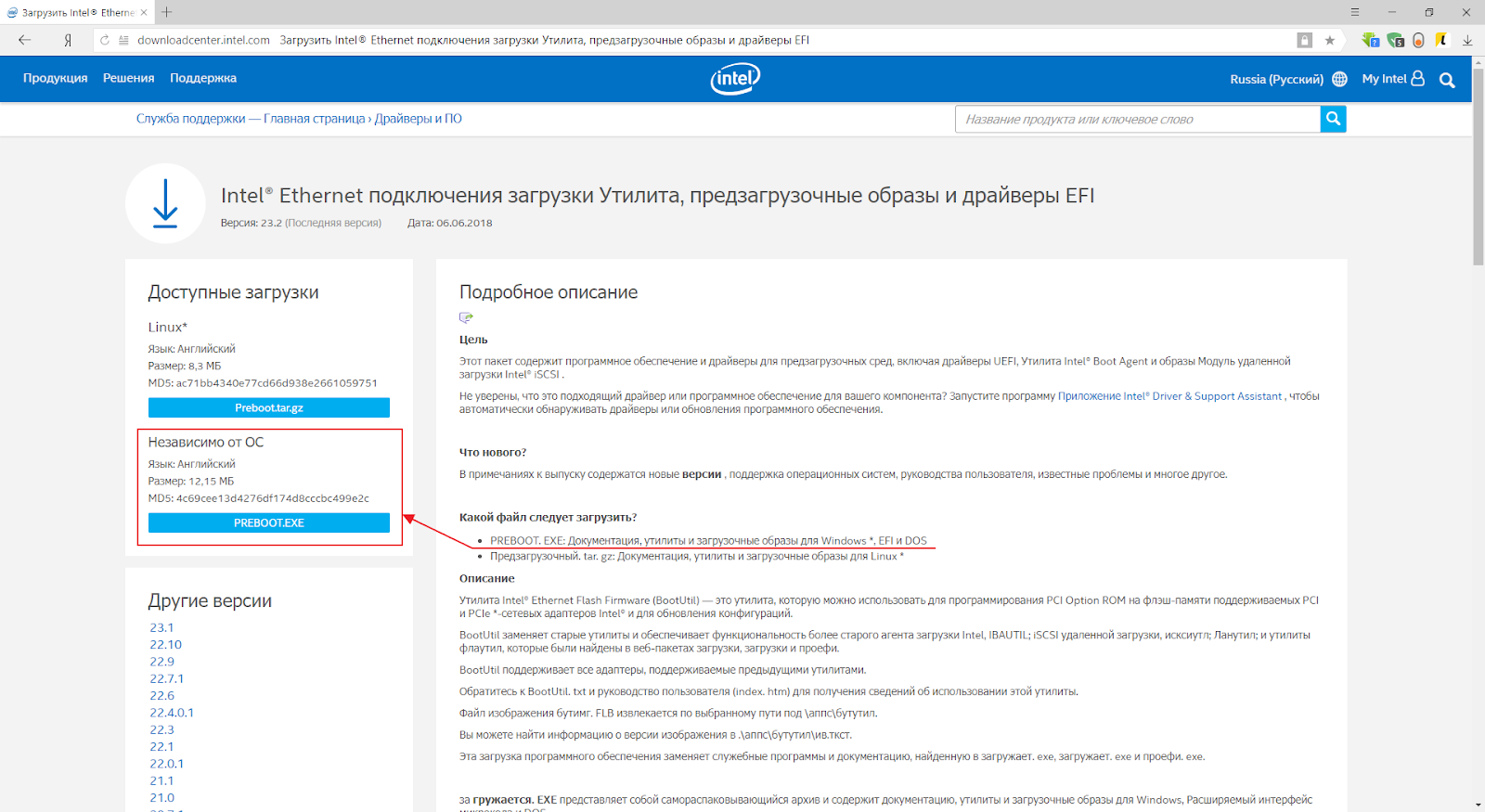Open the Драйверы и ПО breadcrumb link
The image size is (1485, 812).
(x=419, y=119)
